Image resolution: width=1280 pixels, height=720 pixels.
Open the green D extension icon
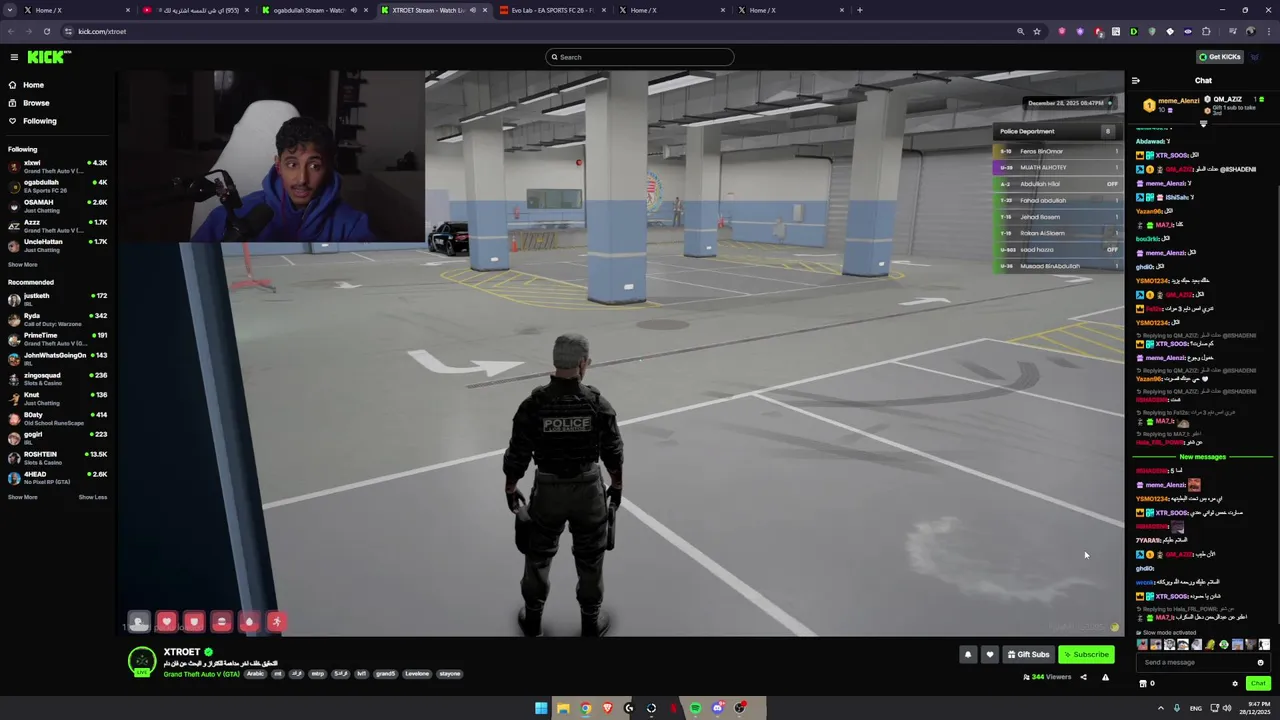(1134, 31)
